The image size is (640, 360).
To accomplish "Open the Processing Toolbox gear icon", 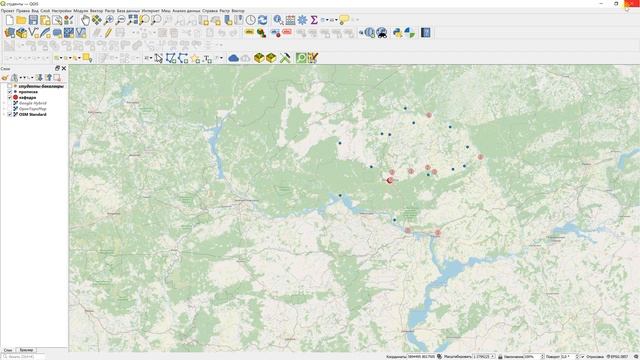I will 302,20.
